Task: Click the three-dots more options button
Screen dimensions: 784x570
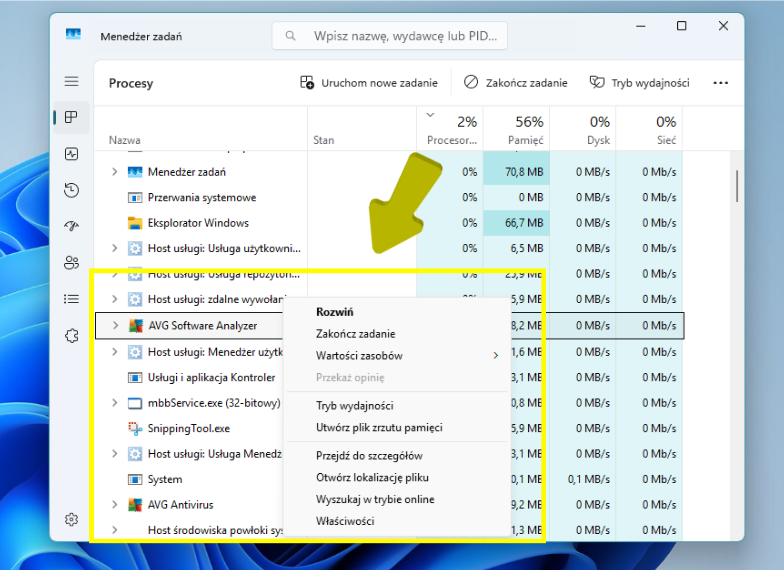Action: coord(720,83)
